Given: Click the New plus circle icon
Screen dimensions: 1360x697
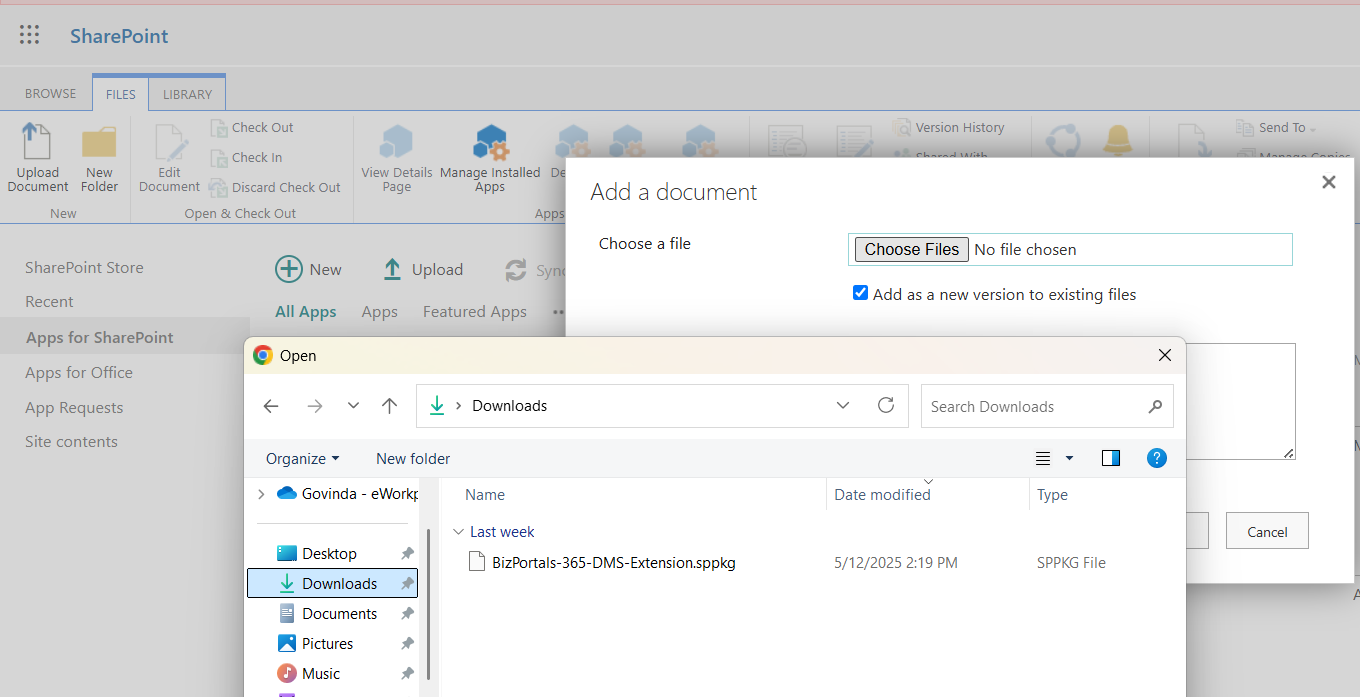Looking at the screenshot, I should pos(289,269).
